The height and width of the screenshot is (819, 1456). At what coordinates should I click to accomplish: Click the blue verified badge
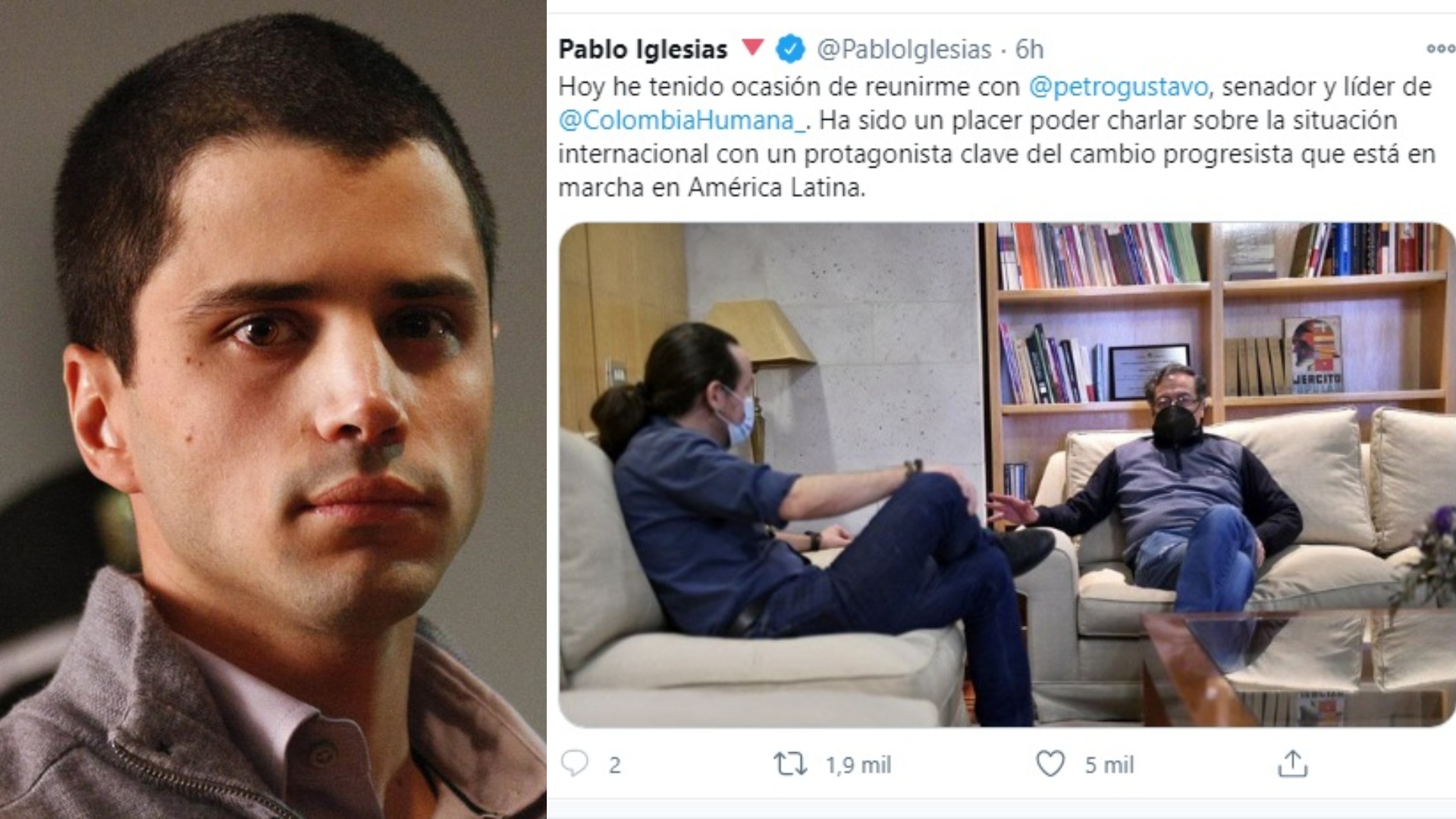click(x=790, y=49)
